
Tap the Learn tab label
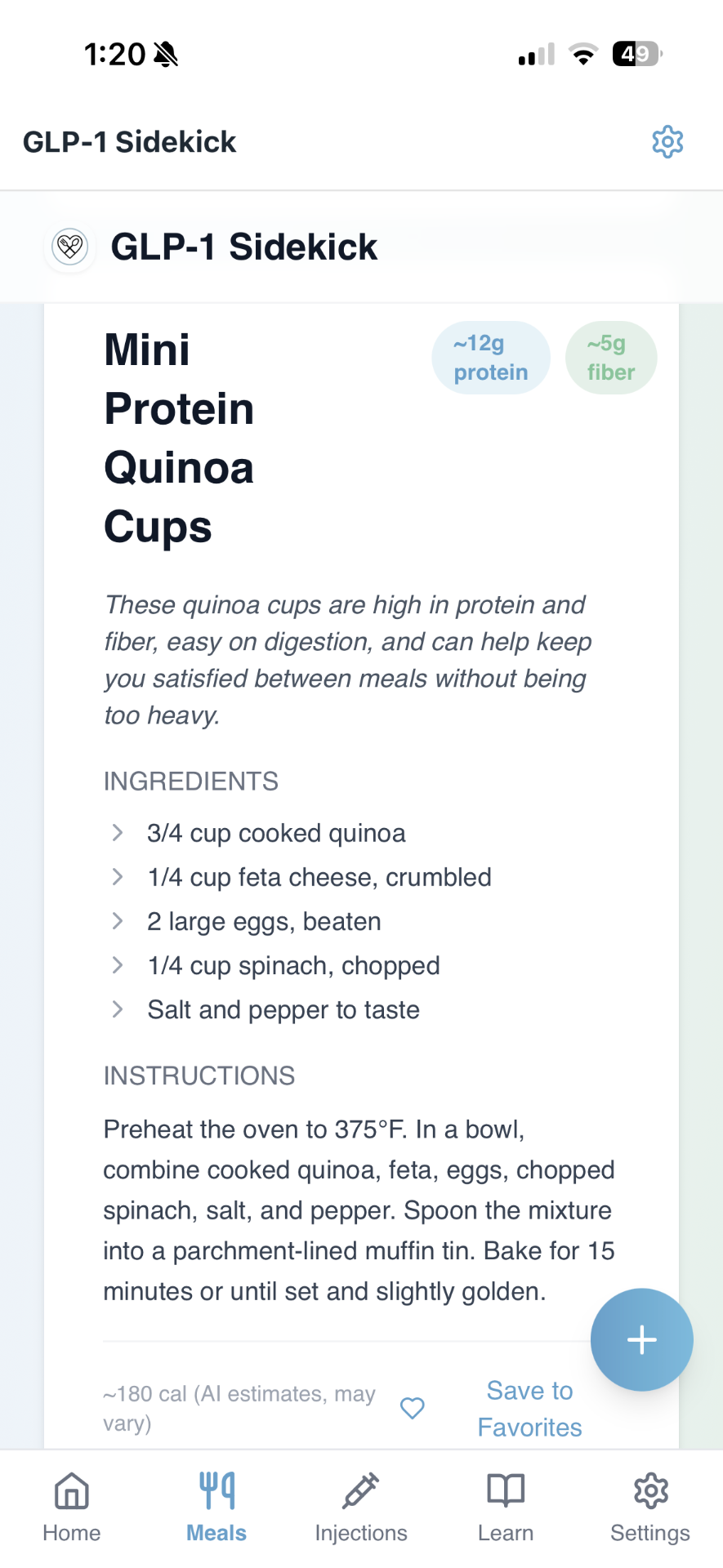506,1533
